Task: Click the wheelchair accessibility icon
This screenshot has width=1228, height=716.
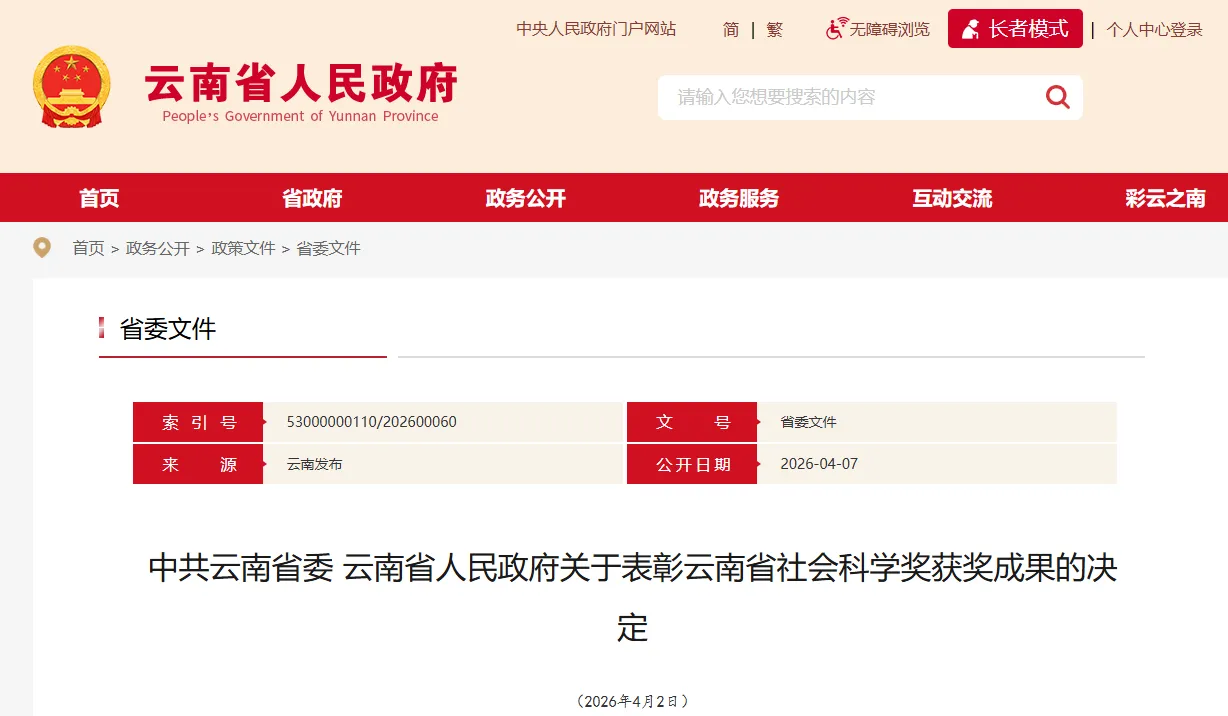Action: (836, 29)
